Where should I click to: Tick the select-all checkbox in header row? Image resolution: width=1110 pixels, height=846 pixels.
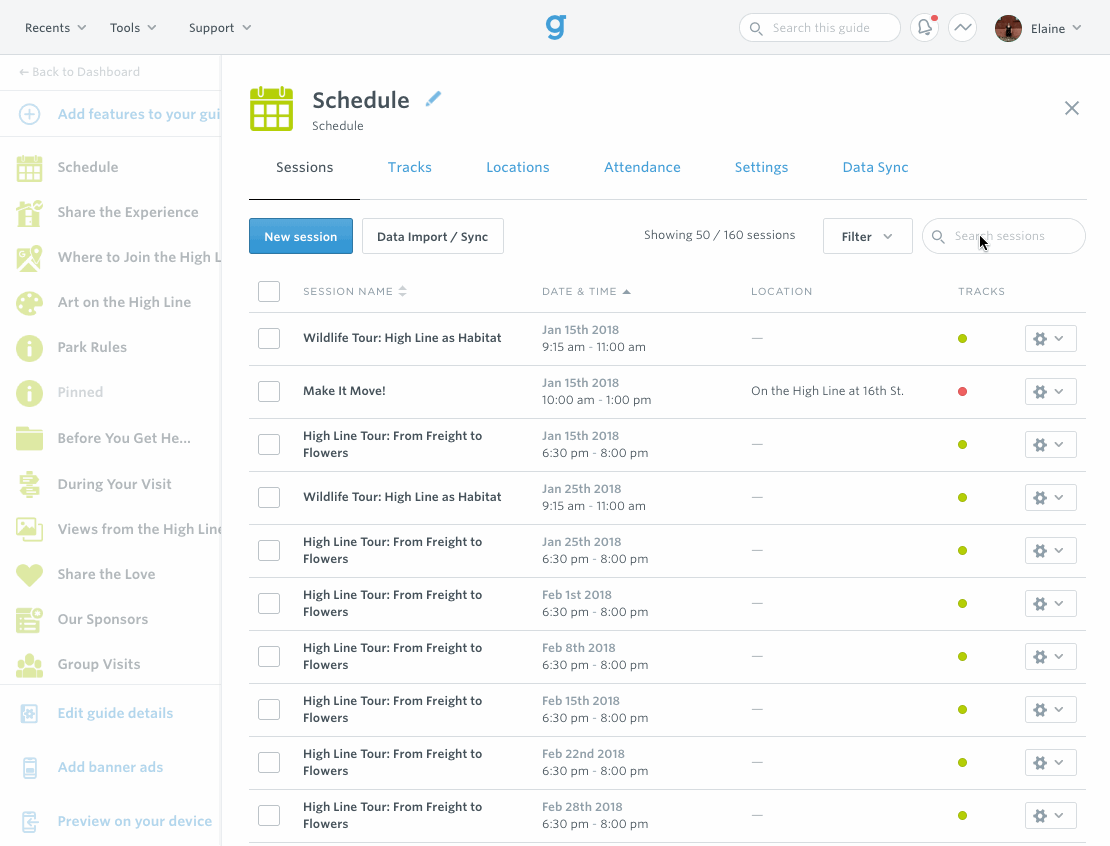point(268,291)
